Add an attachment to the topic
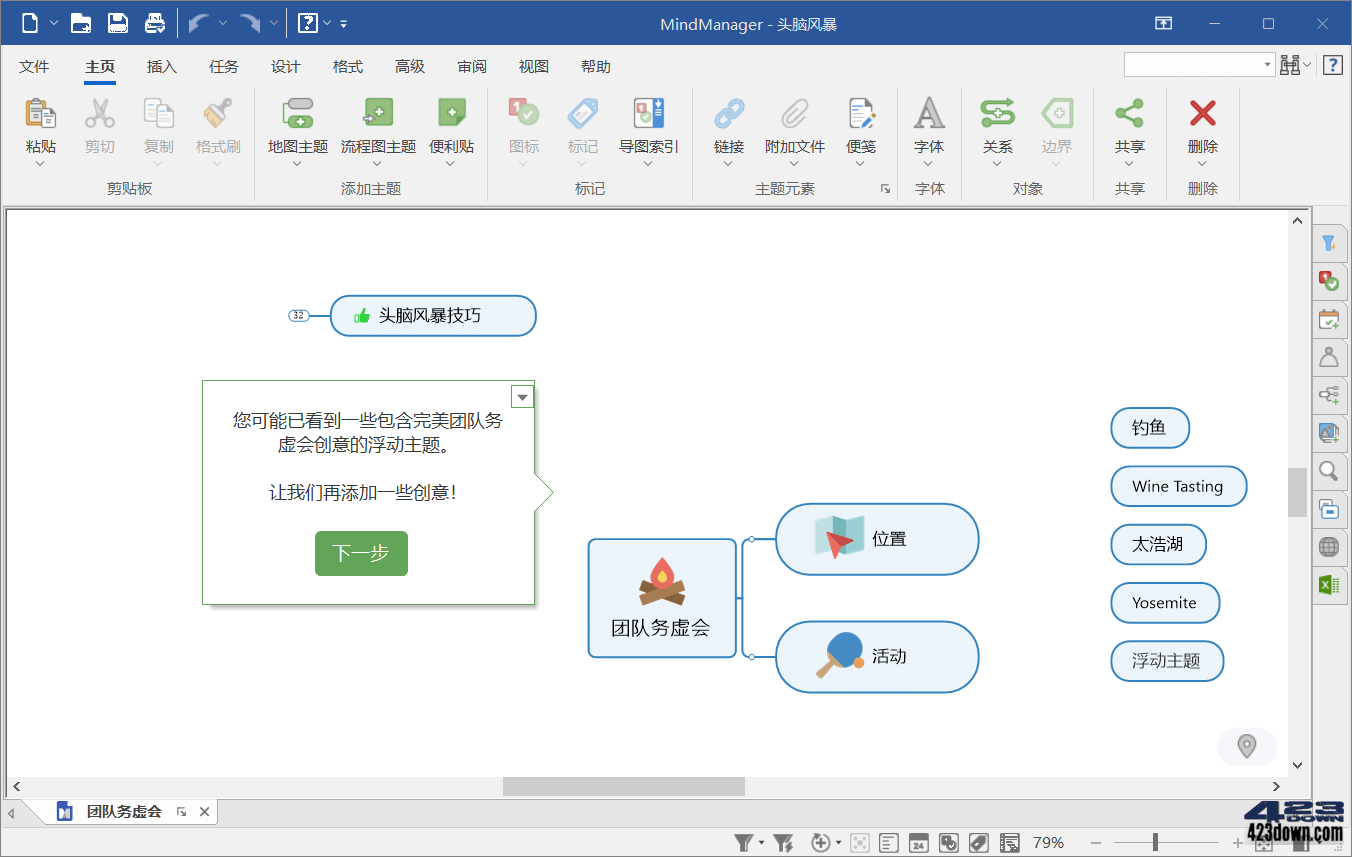Screen dimensions: 1352x857 [x=793, y=130]
